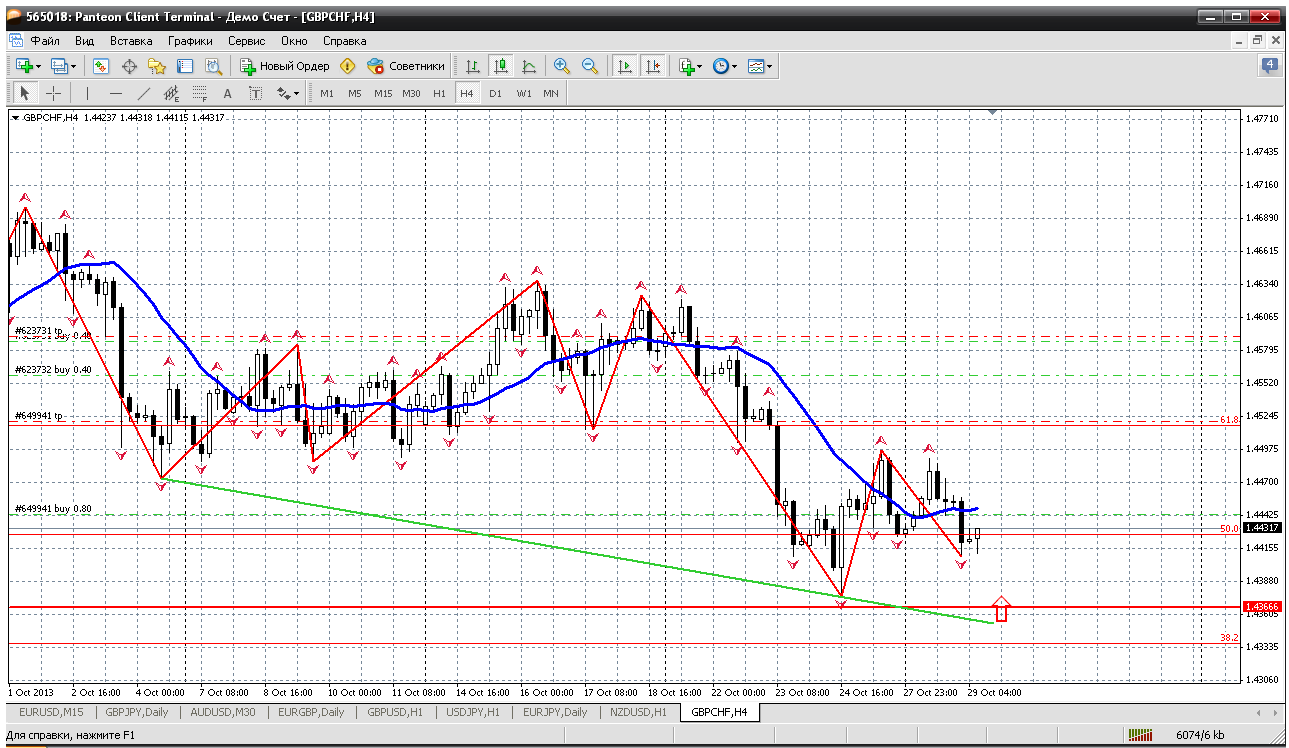Click the zoom out magnifier icon

(590, 66)
